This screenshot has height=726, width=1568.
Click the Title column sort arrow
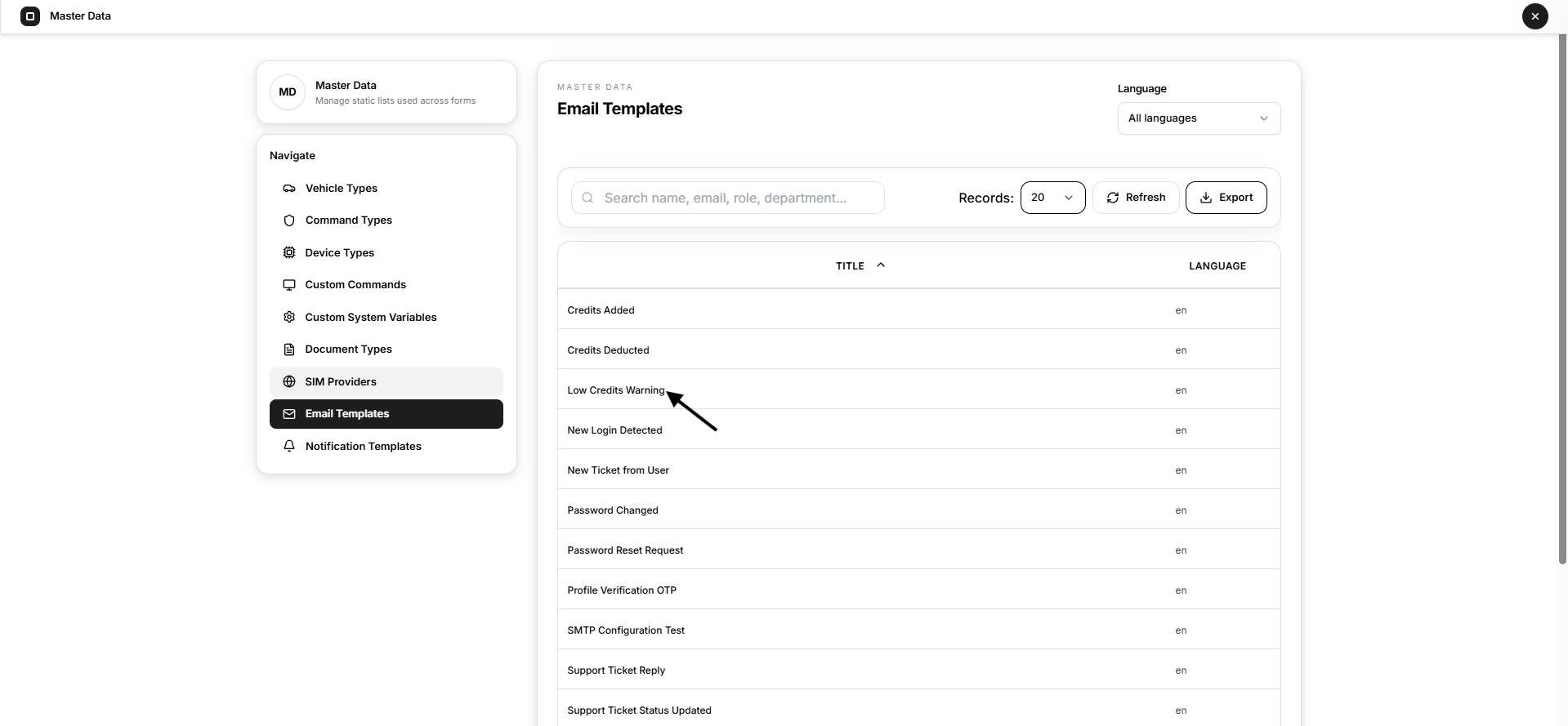coord(881,265)
